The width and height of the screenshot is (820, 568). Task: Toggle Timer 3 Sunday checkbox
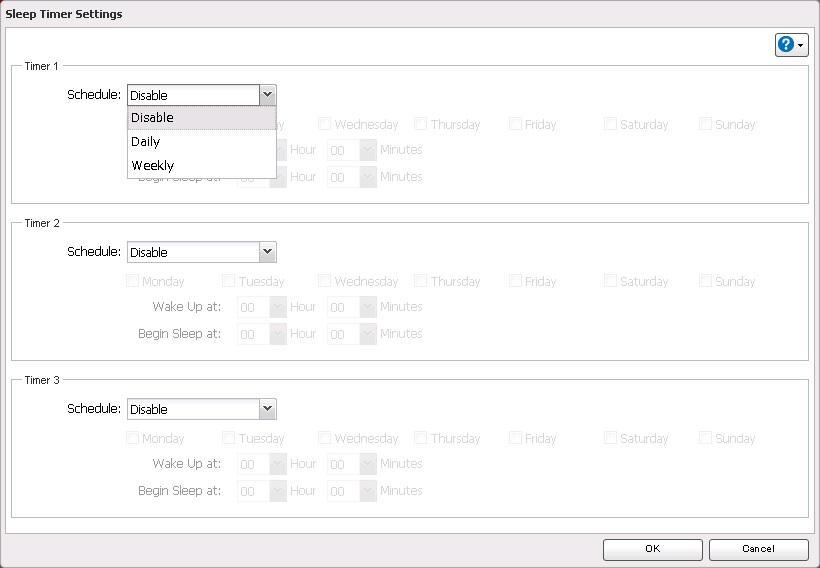pos(706,439)
